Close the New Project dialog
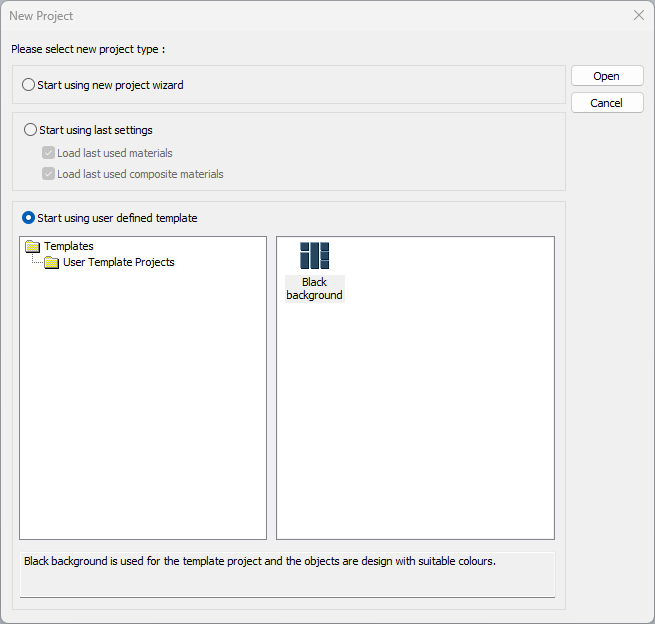 639,16
